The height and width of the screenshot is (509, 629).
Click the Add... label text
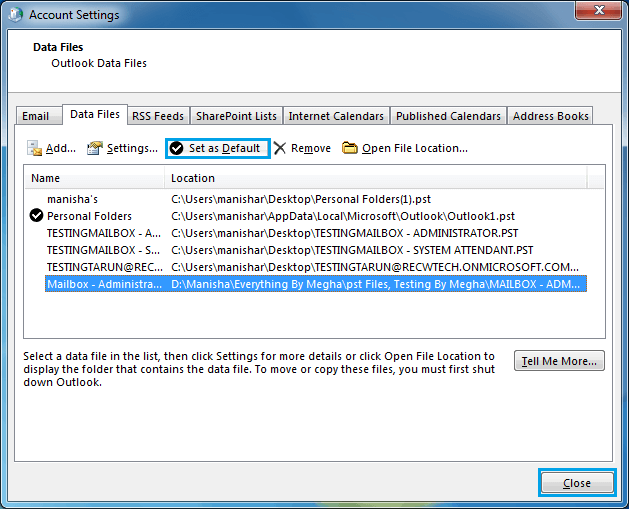[61, 148]
